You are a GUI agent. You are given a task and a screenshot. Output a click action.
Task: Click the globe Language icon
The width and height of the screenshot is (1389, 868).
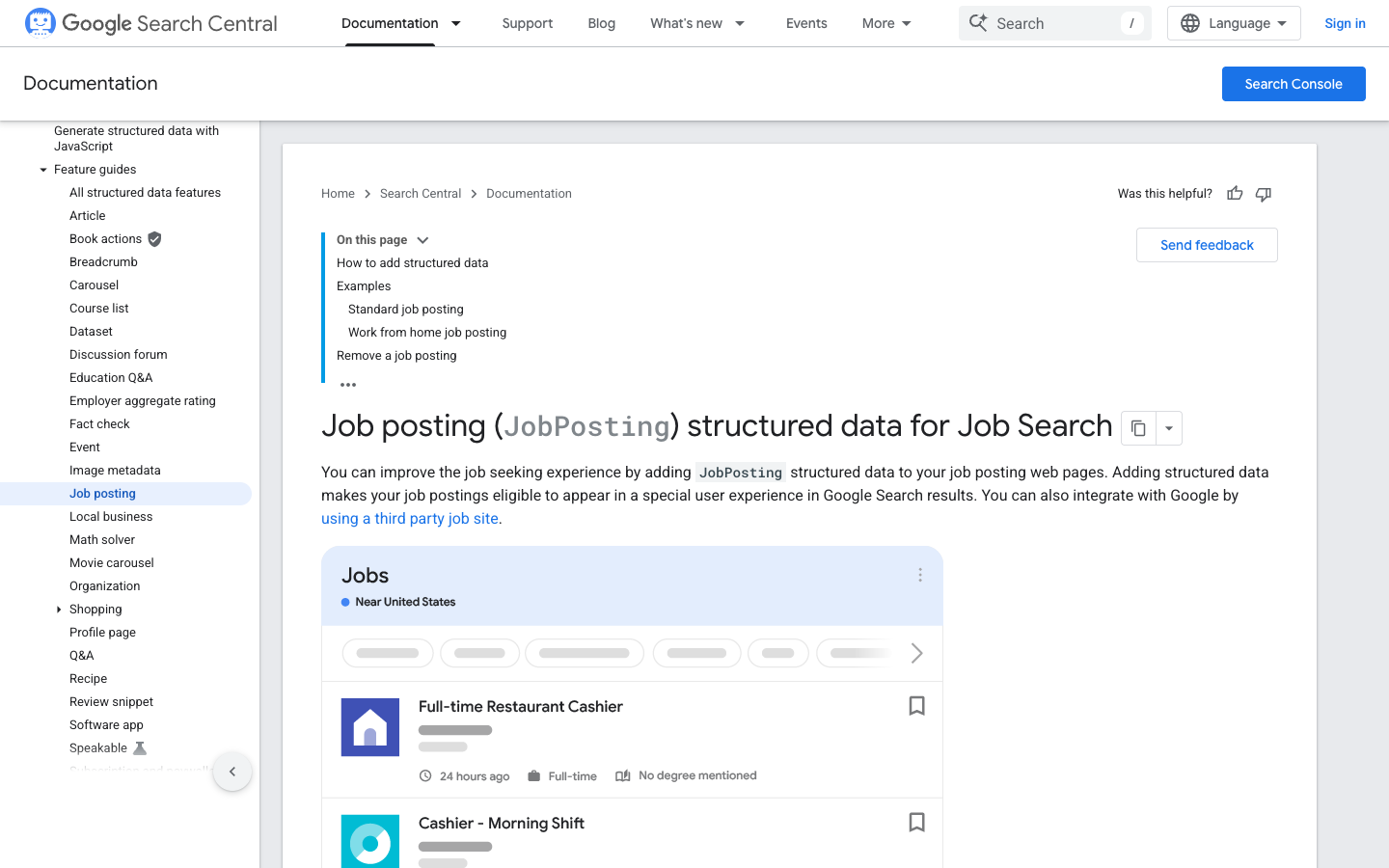coord(1190,23)
